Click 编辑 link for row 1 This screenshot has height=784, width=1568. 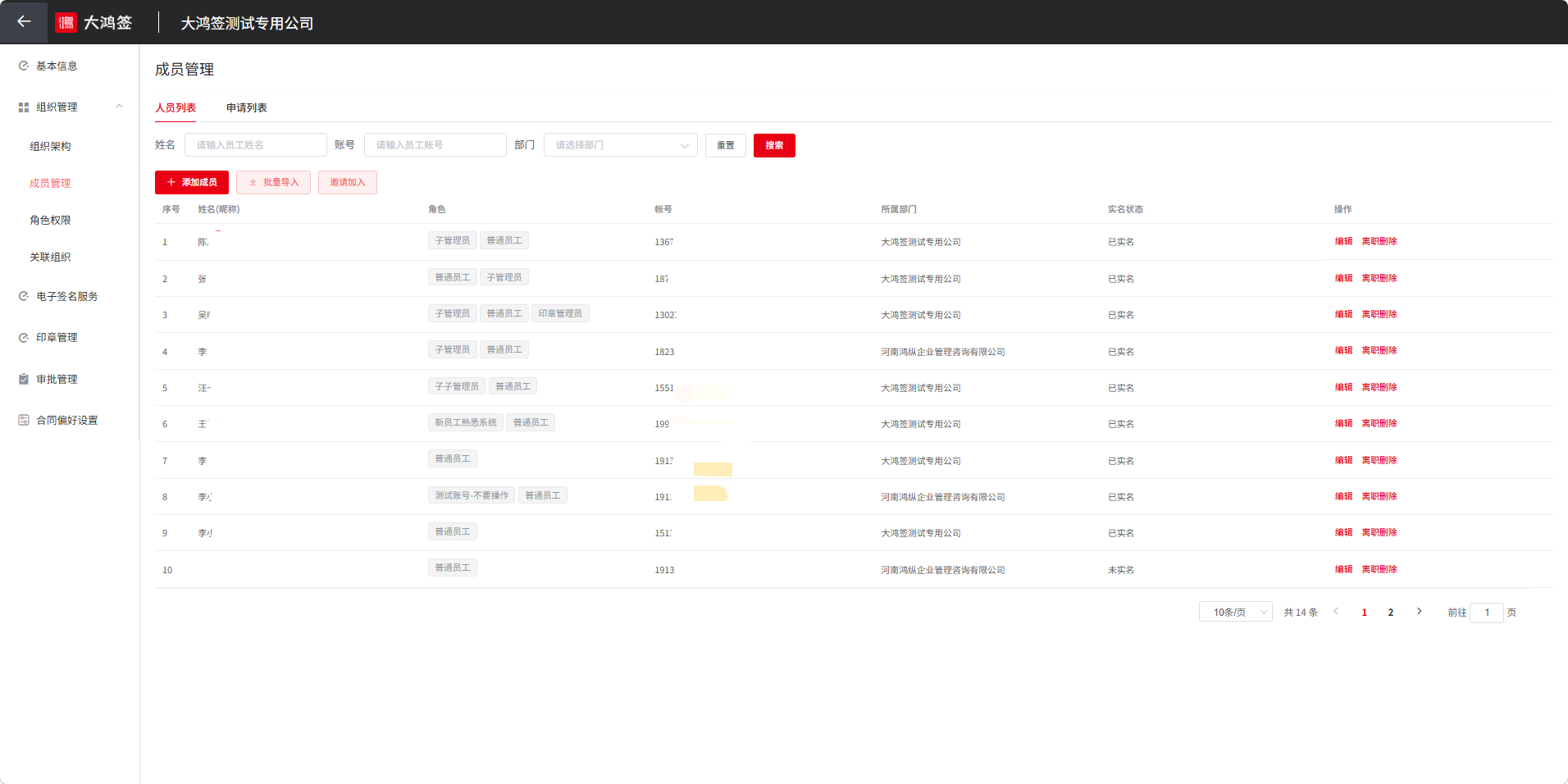click(x=1343, y=242)
